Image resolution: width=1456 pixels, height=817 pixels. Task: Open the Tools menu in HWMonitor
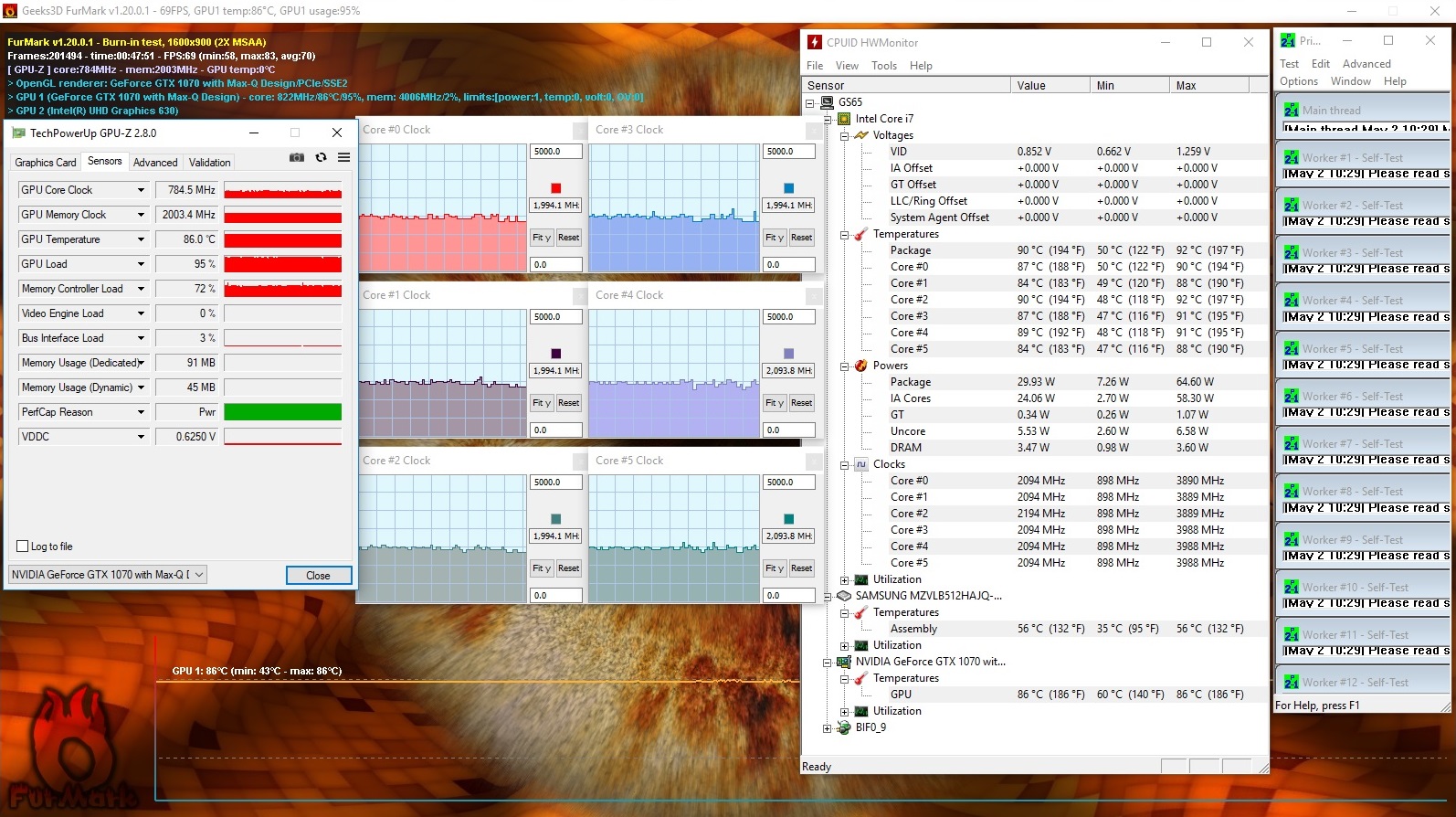884,66
